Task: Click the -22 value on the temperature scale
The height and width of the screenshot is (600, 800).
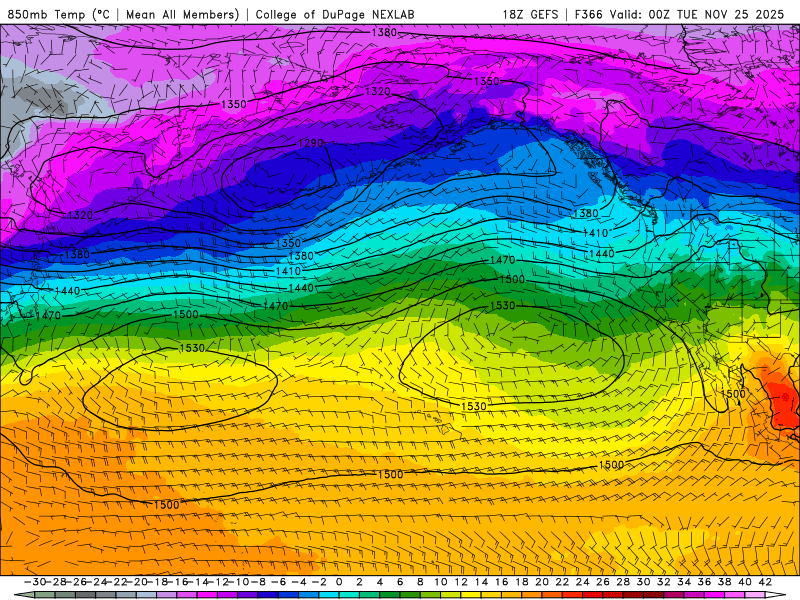Action: [117, 582]
